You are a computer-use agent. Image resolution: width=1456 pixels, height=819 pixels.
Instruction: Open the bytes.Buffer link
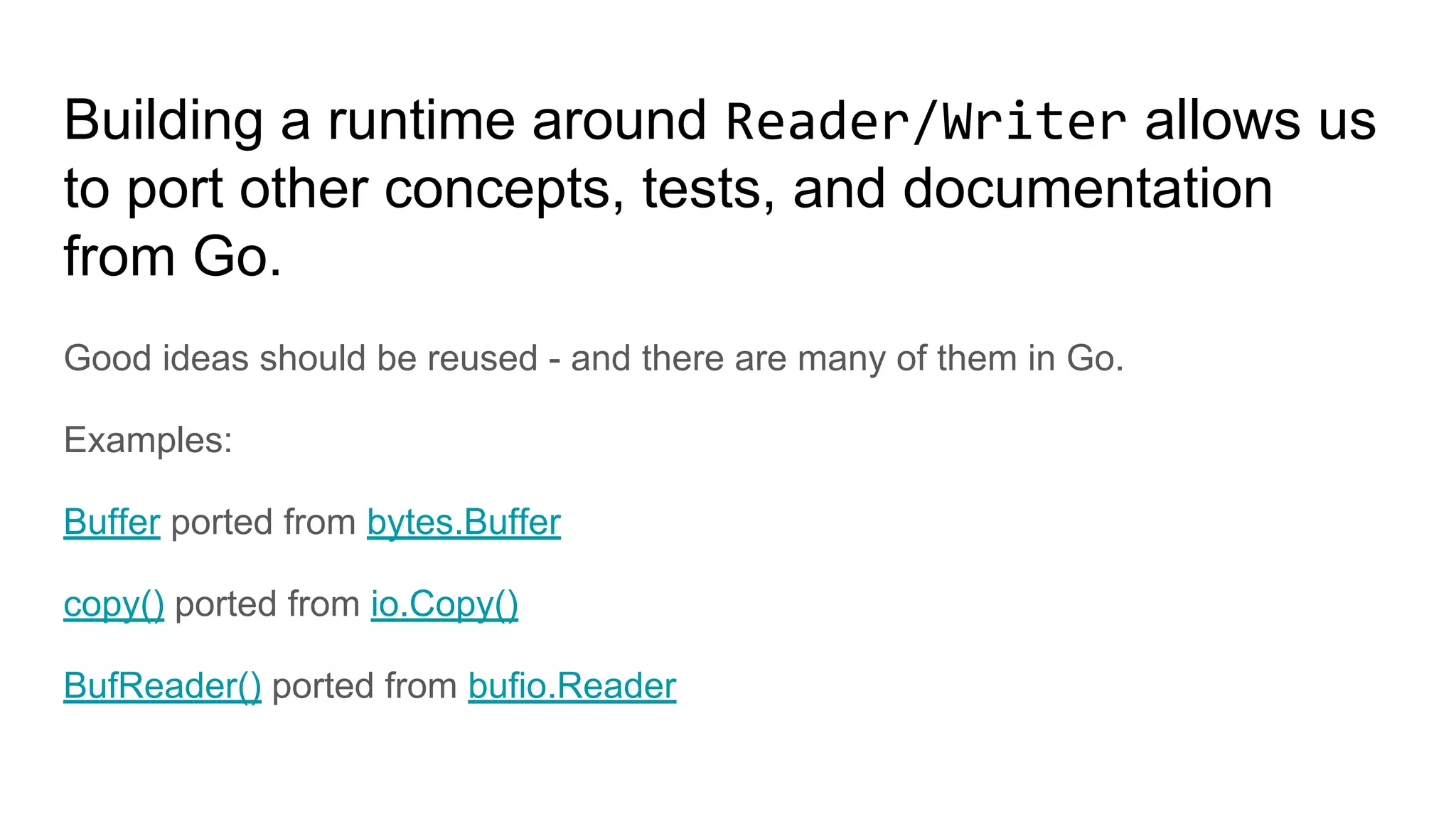464,523
